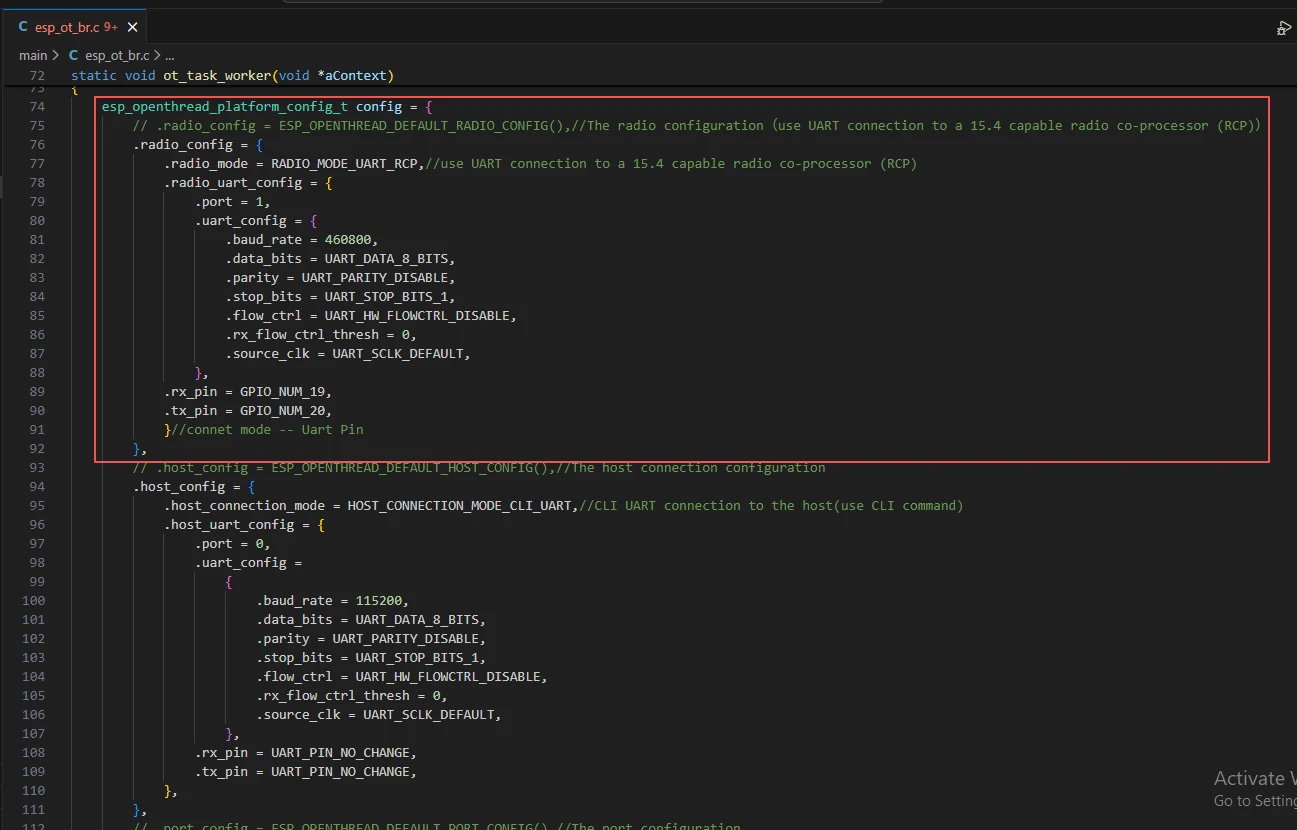Click line number 110 in the gutter
This screenshot has width=1297, height=830.
[x=33, y=791]
